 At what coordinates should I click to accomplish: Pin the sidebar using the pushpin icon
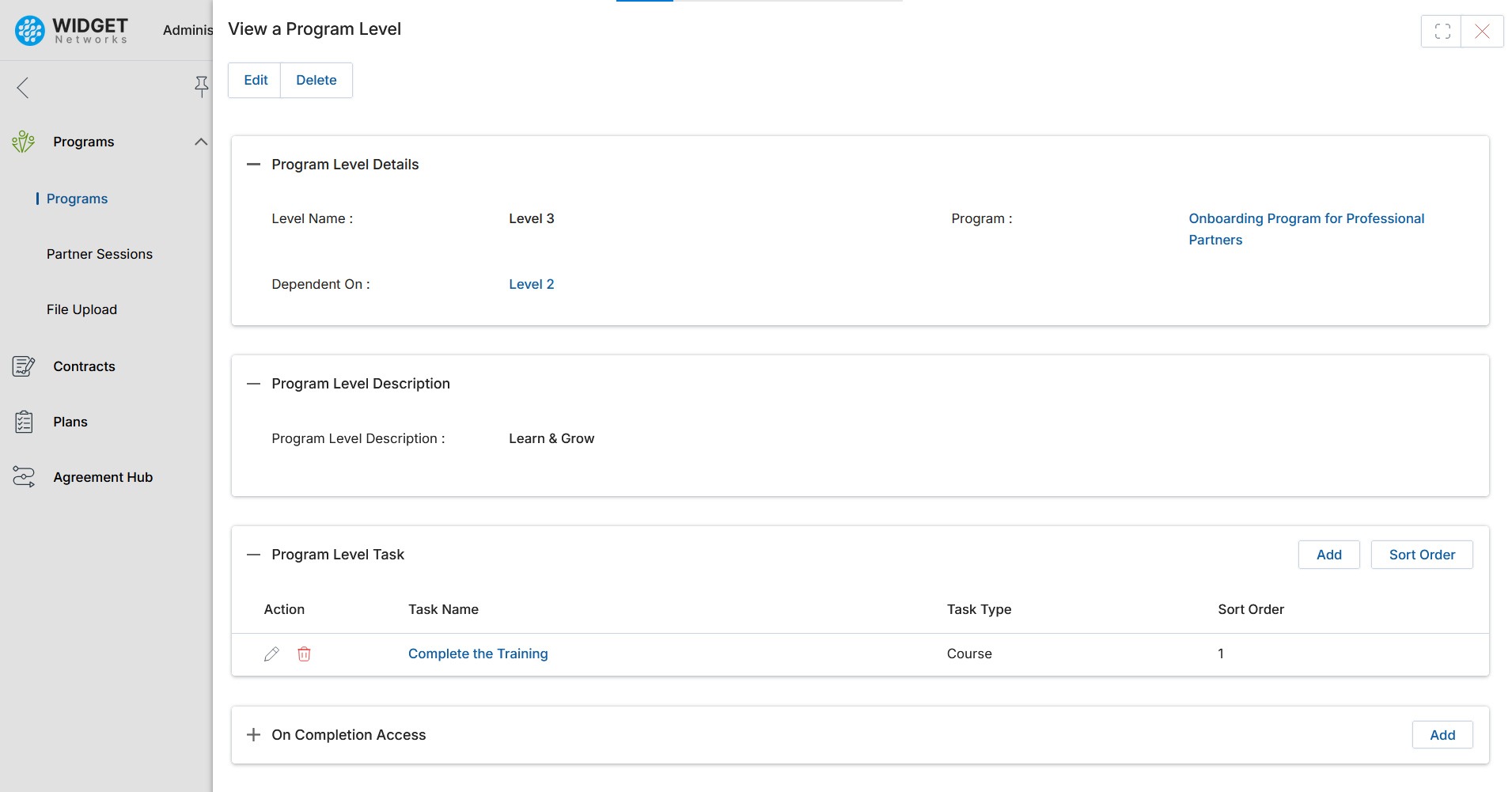tap(202, 86)
